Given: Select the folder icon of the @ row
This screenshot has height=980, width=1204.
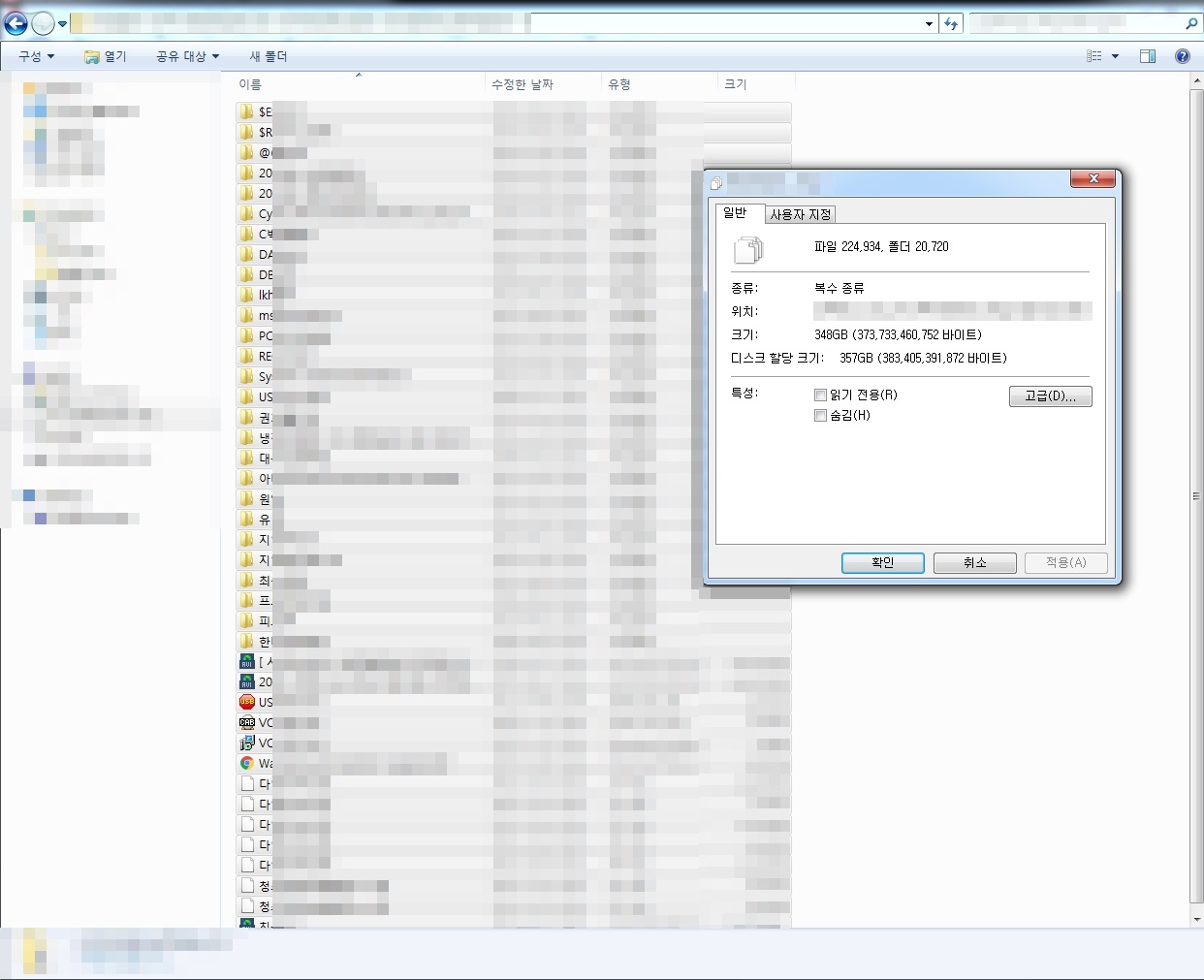Looking at the screenshot, I should tap(247, 152).
